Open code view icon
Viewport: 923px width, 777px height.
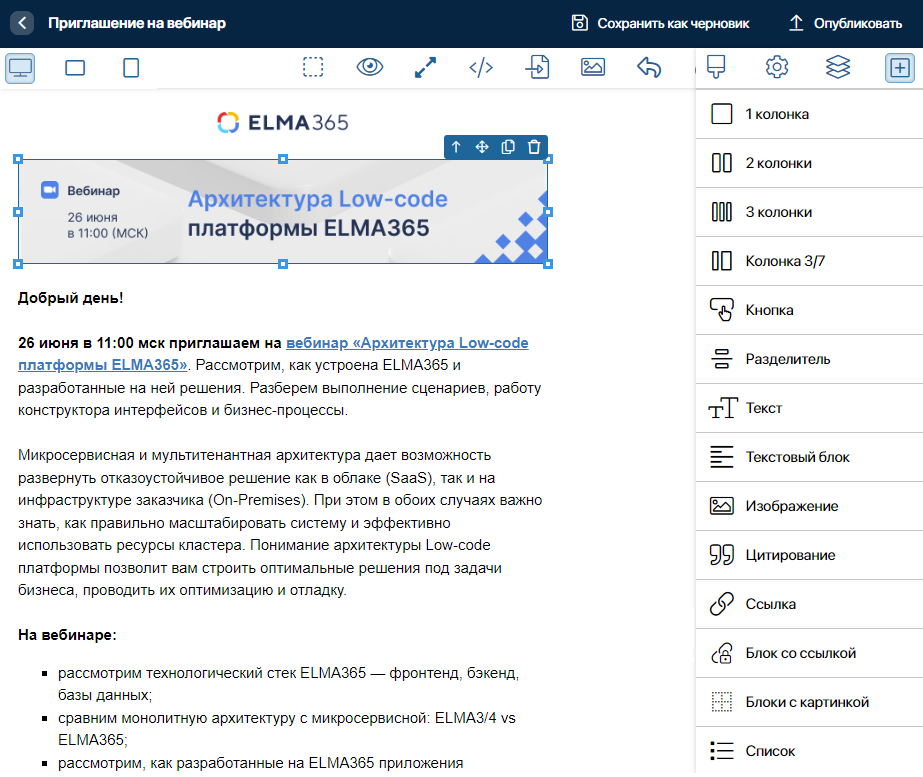pos(481,68)
